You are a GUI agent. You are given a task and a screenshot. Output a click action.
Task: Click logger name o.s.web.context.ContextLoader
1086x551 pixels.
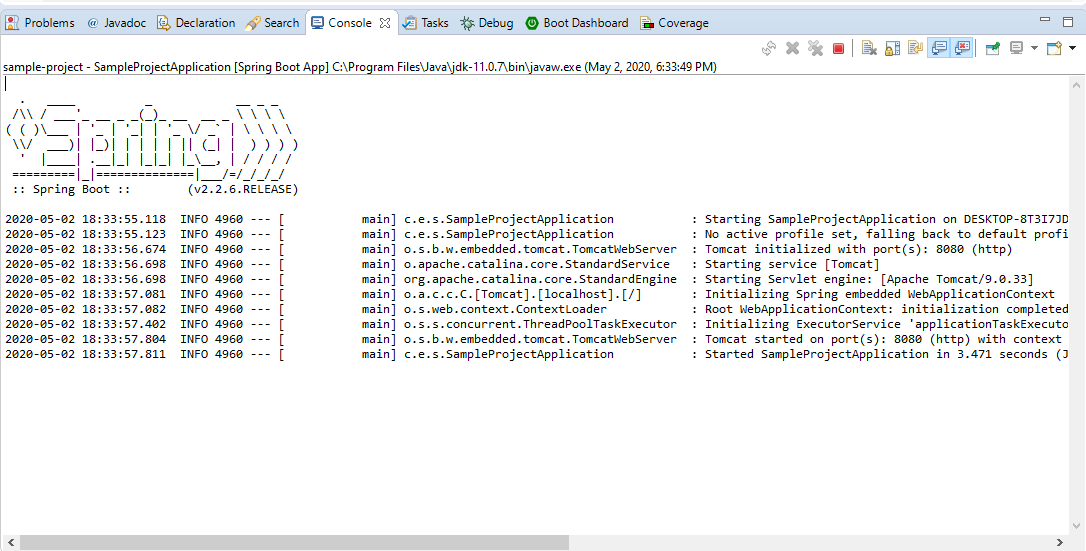[x=506, y=309]
